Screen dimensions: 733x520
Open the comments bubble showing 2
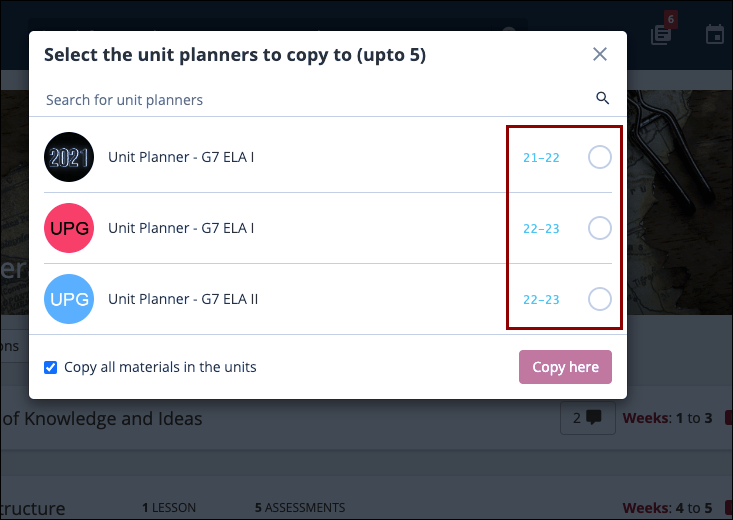(588, 418)
